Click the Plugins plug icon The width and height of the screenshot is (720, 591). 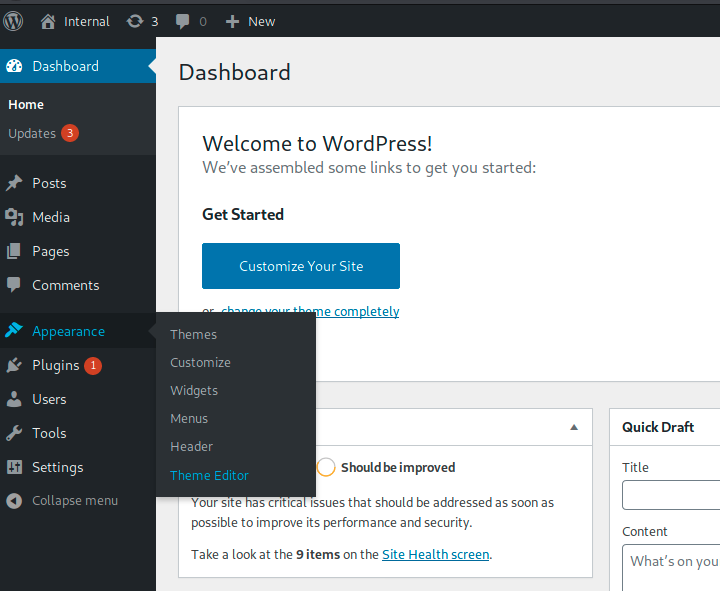click(14, 365)
